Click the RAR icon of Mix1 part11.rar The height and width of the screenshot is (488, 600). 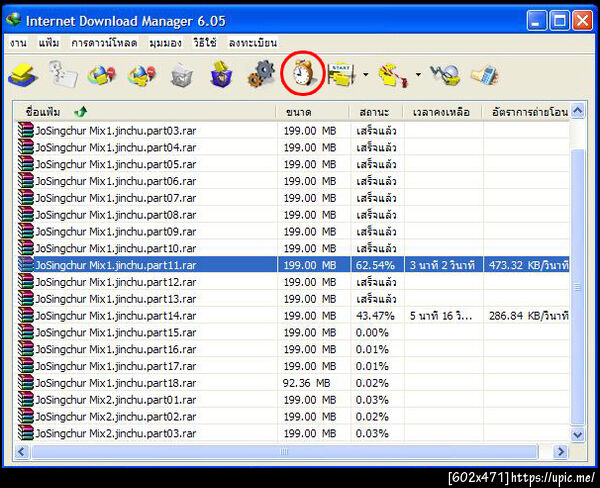(x=26, y=264)
